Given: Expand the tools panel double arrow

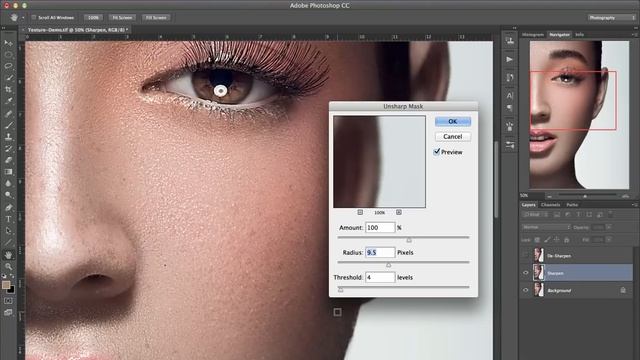Looking at the screenshot, I should point(3,28).
